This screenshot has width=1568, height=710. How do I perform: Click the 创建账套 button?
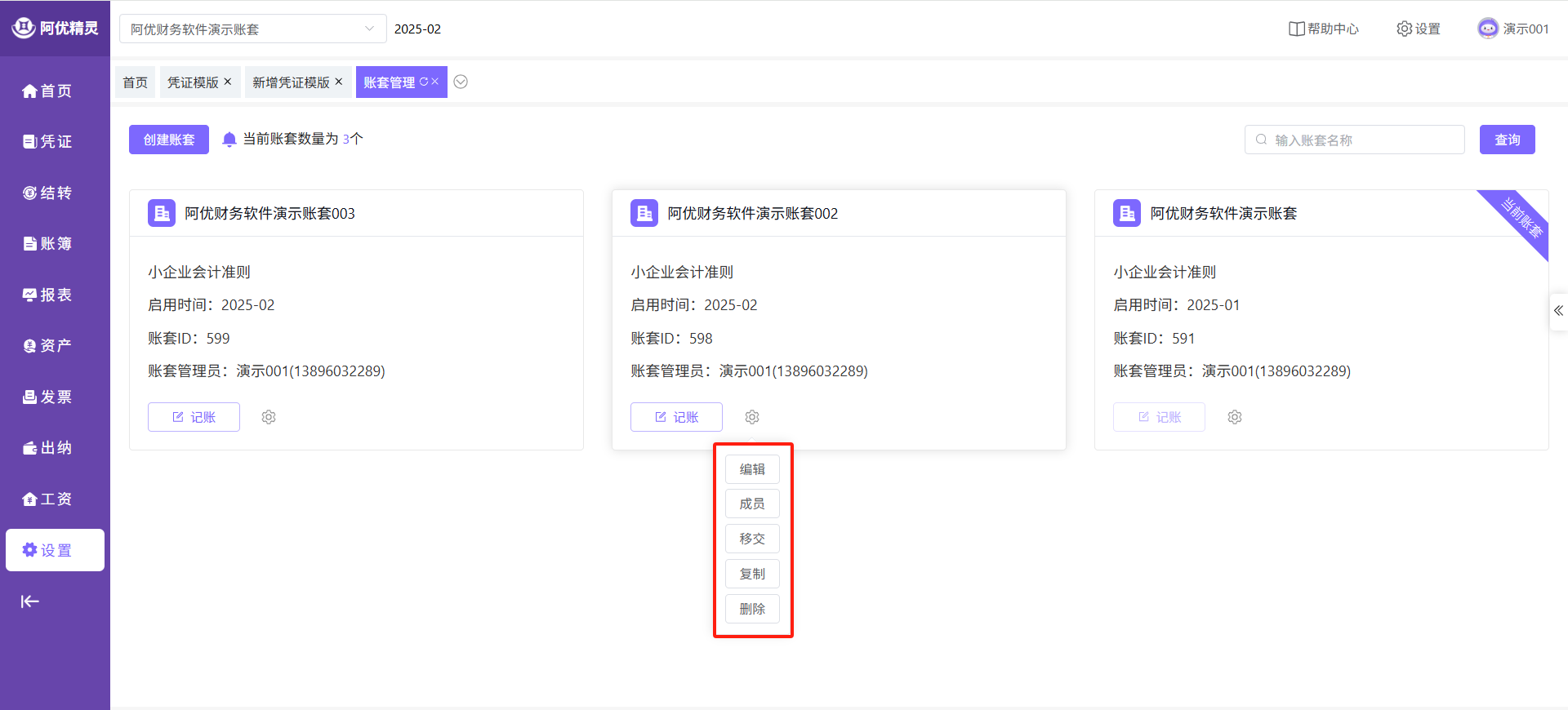(169, 140)
